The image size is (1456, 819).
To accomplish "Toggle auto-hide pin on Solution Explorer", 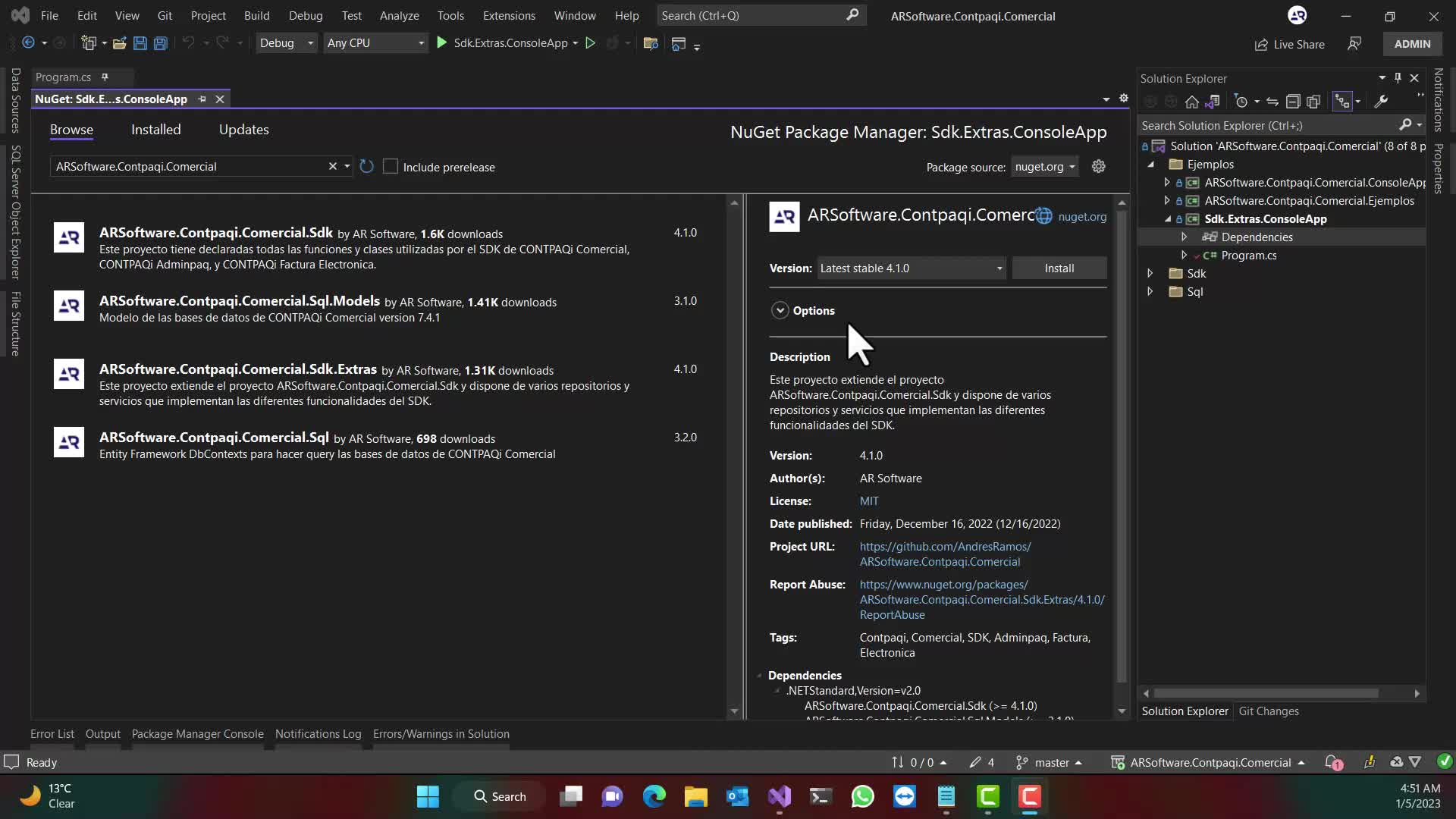I will point(1398,78).
